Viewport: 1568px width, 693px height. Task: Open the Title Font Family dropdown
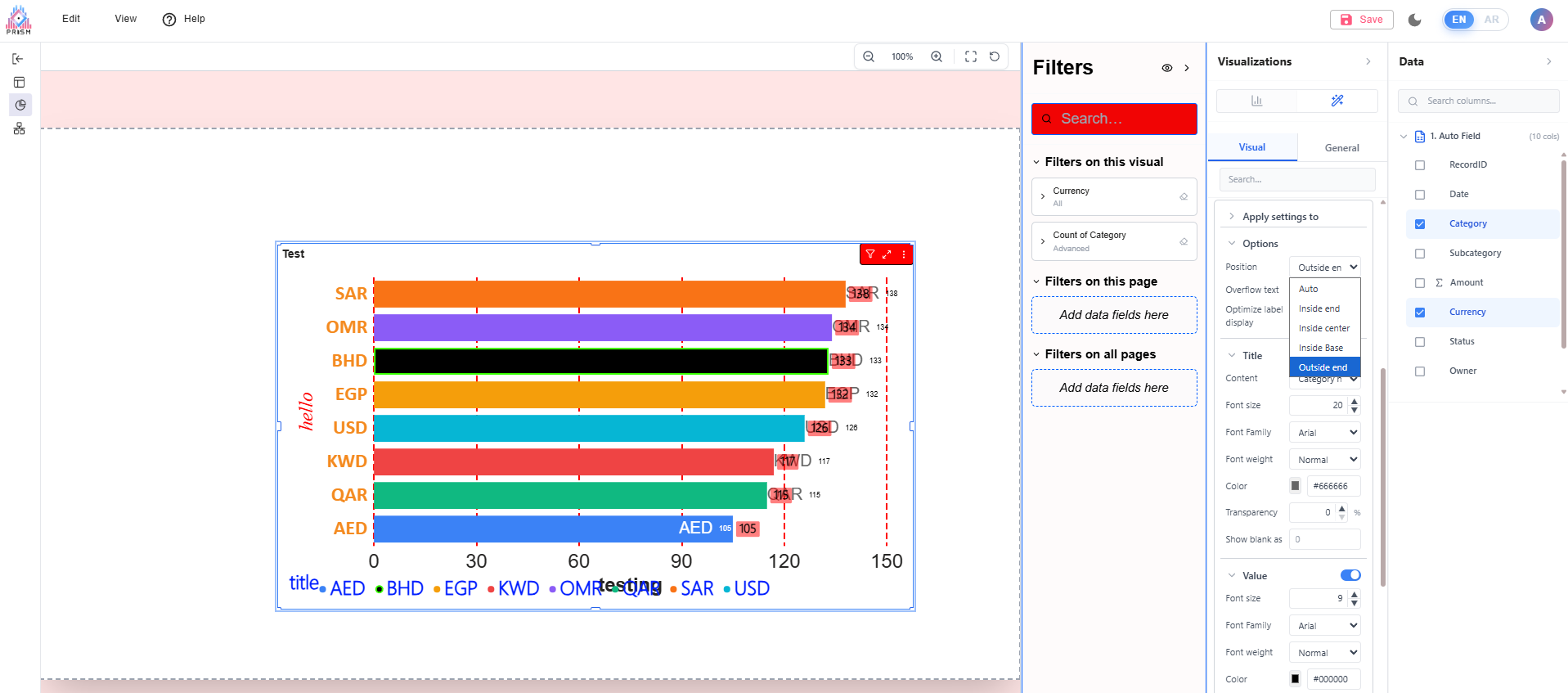pos(1325,433)
